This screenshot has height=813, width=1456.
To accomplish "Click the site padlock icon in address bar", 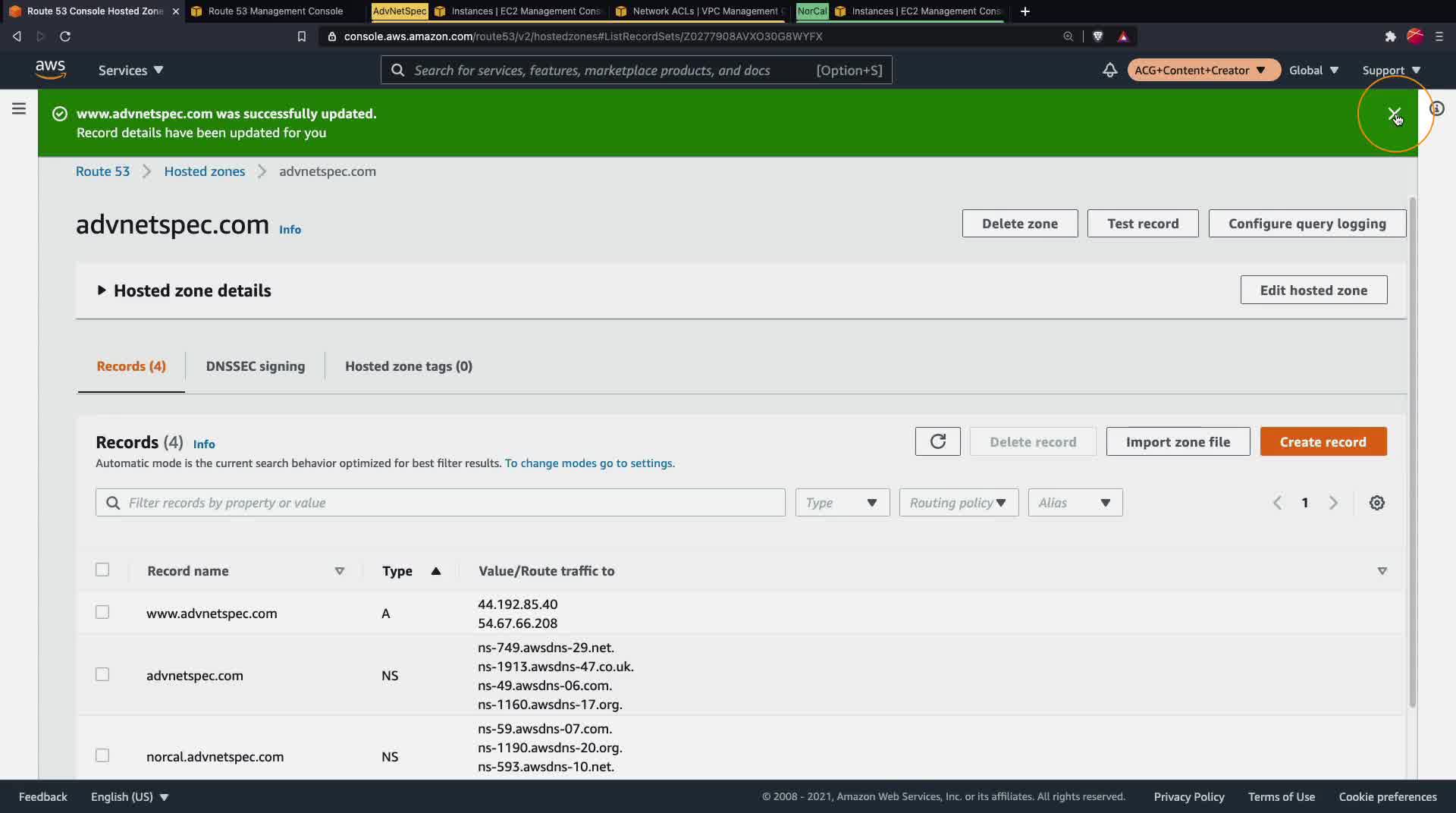I will coord(331,36).
